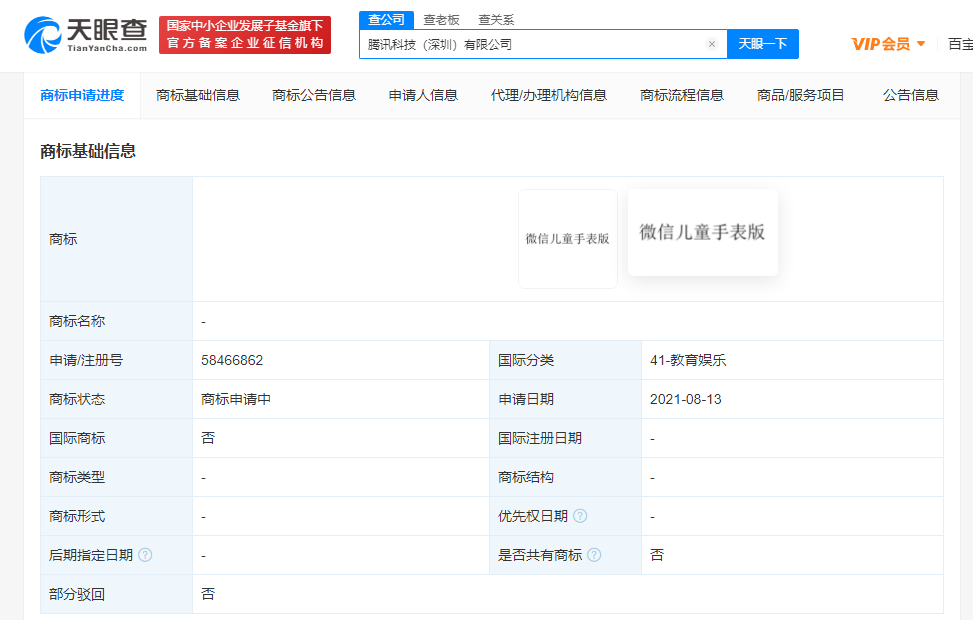Switch to the 查老板 search tab
This screenshot has width=973, height=620.
[441, 20]
